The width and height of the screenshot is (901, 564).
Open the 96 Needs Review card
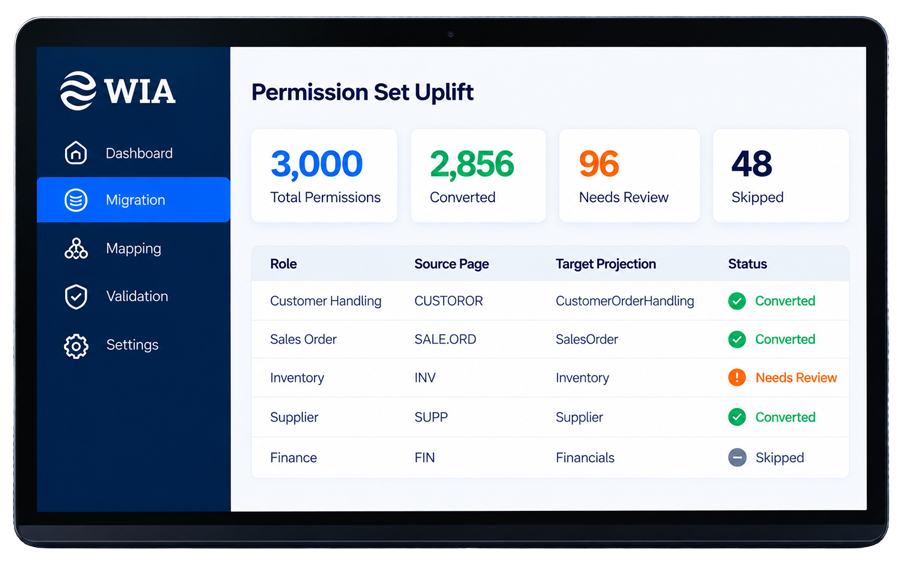[629, 176]
